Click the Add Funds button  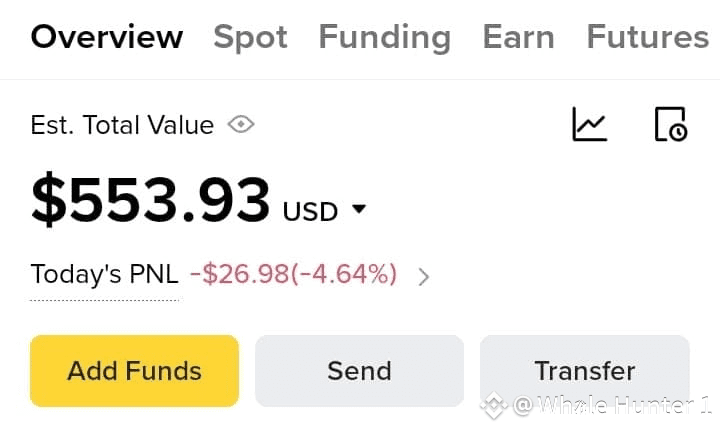134,371
